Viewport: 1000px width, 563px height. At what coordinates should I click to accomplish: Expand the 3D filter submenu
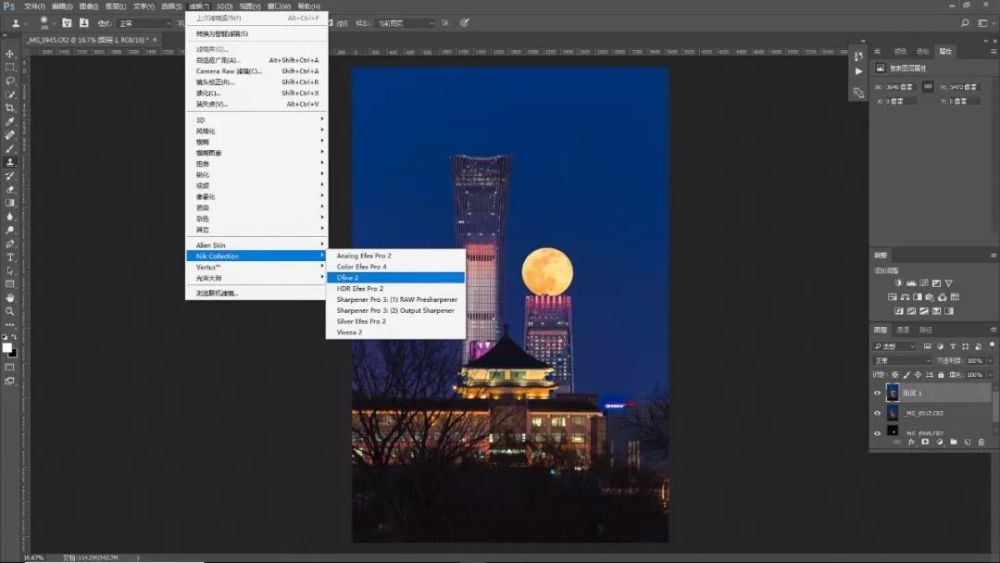coord(256,120)
